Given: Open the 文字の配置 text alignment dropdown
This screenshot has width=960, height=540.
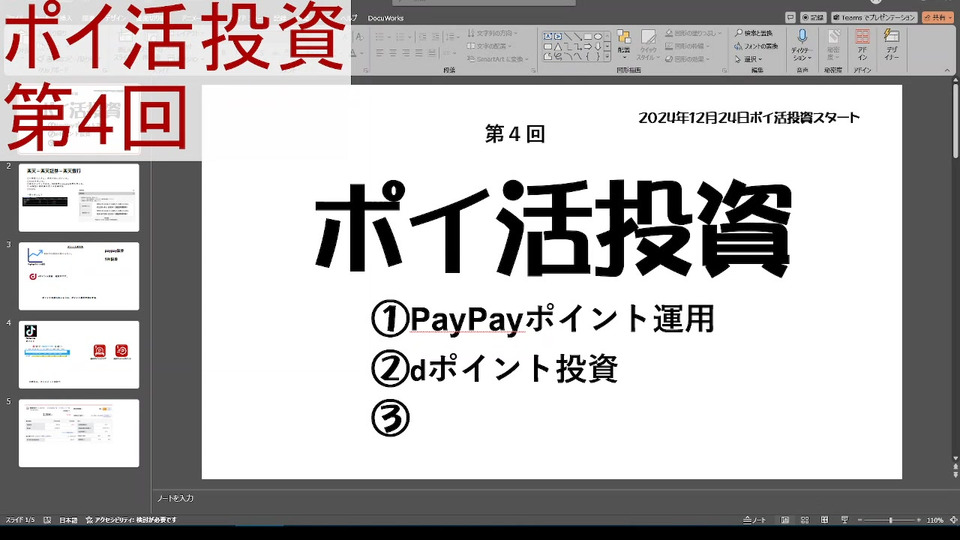Looking at the screenshot, I should [489, 46].
